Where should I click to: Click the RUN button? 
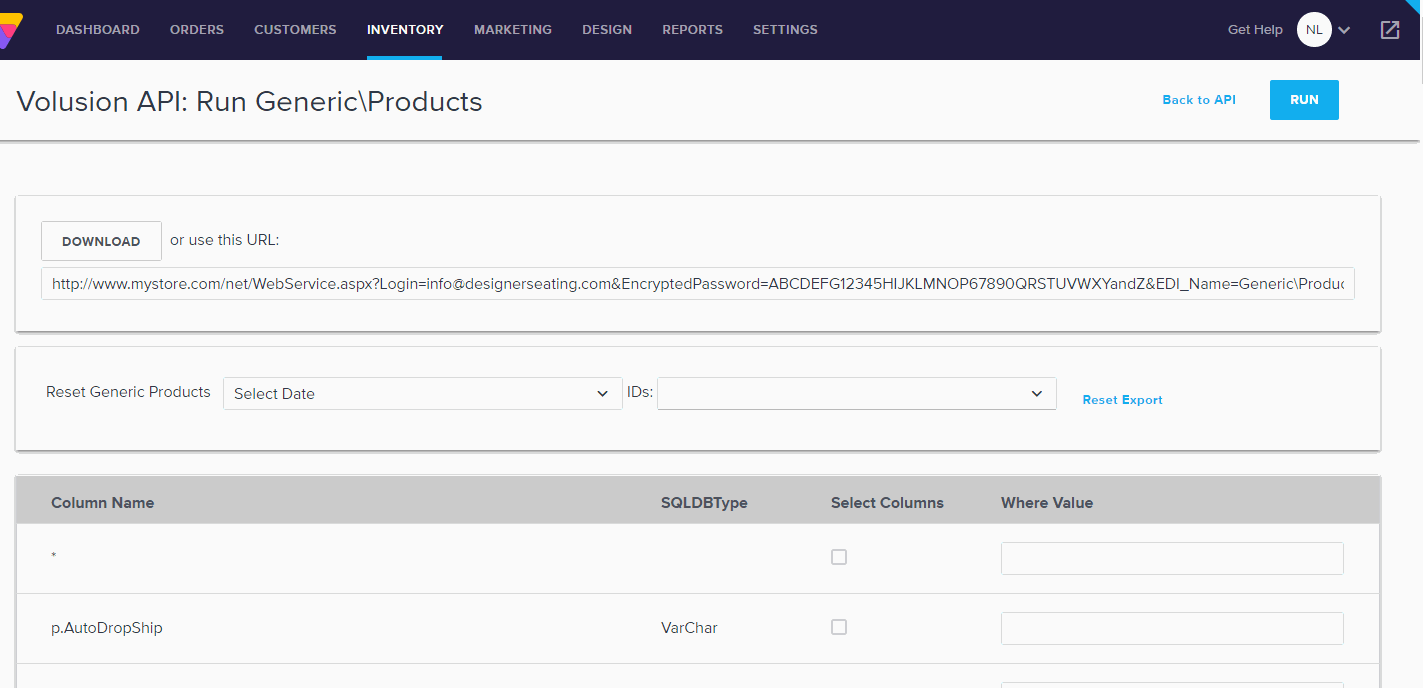click(1304, 100)
